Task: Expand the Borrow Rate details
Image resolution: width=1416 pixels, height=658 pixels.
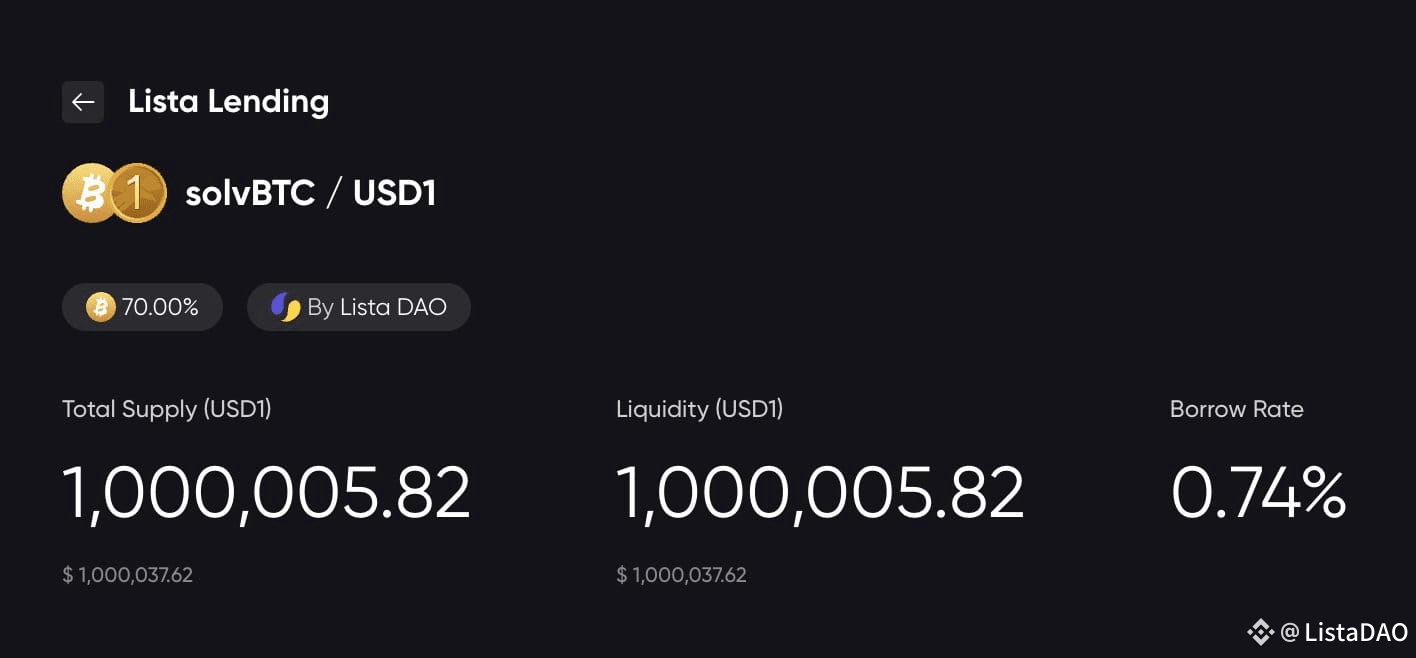Action: click(1236, 409)
